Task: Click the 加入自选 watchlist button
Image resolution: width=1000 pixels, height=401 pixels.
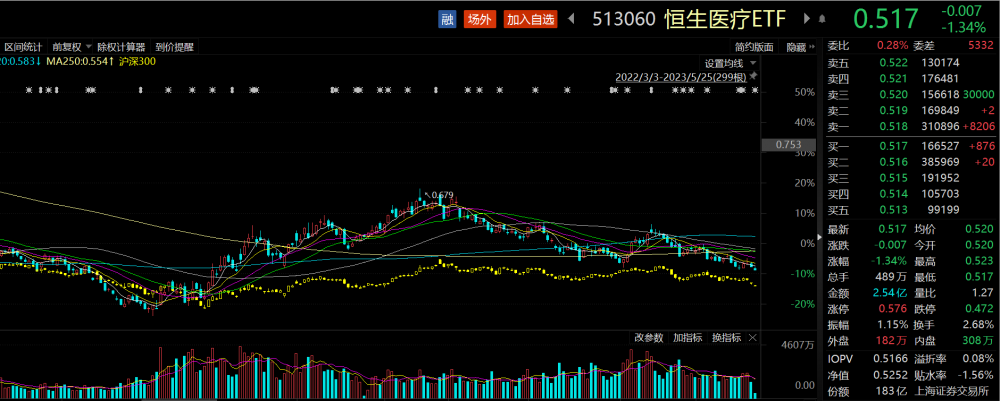Action: (x=531, y=19)
